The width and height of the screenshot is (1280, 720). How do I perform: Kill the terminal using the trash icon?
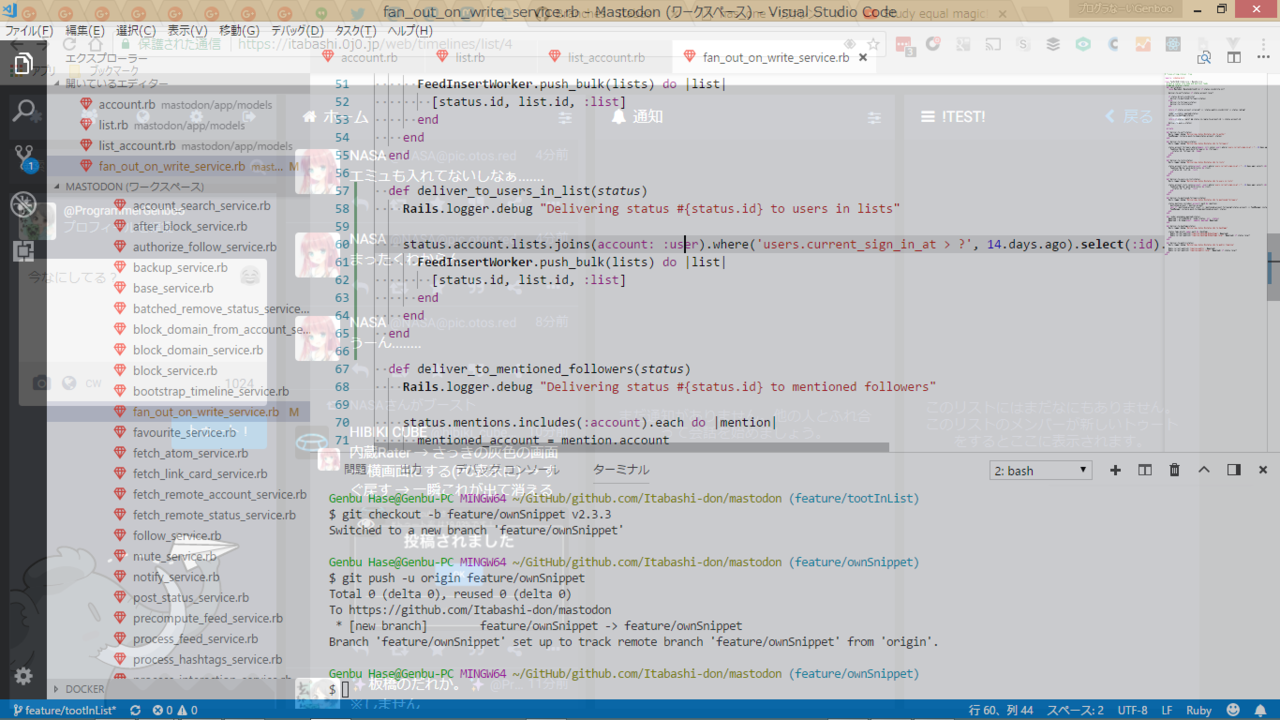tap(1174, 470)
